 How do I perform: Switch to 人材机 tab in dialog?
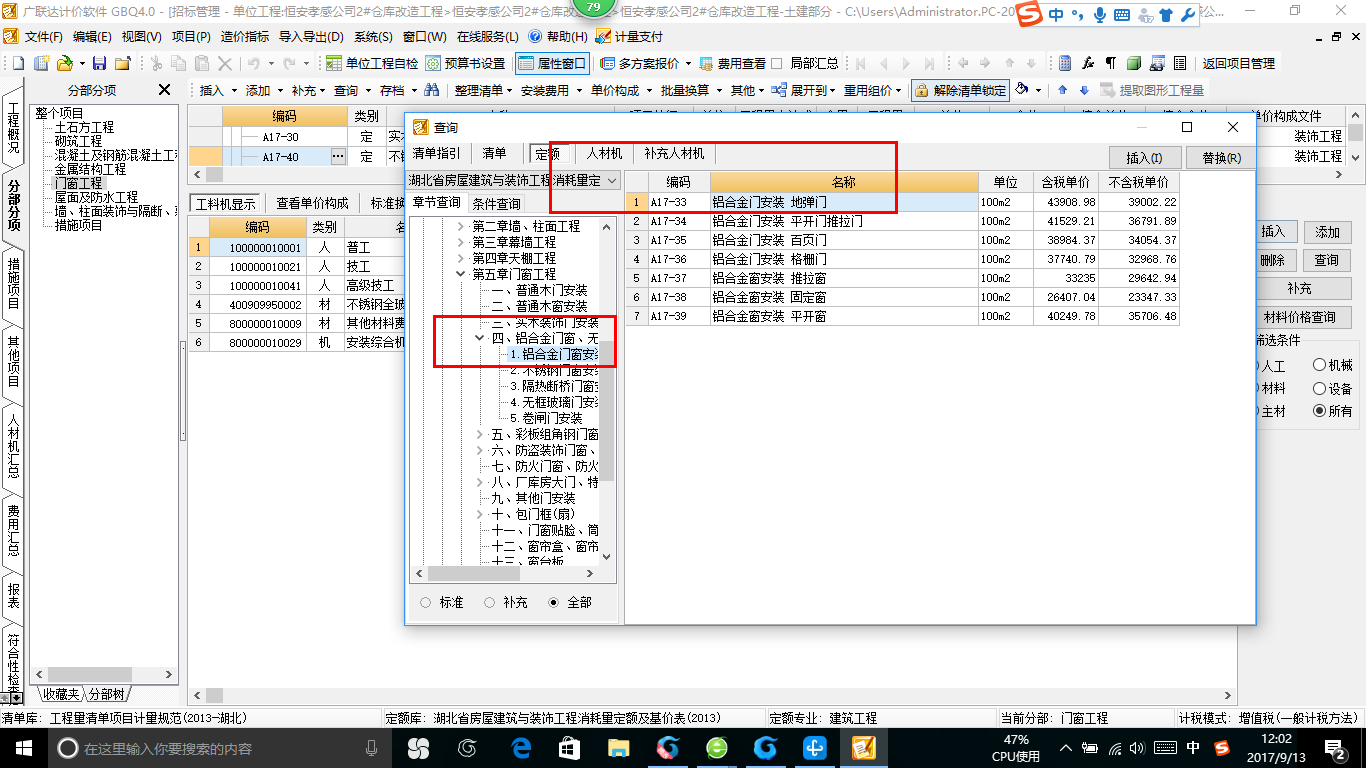[604, 154]
